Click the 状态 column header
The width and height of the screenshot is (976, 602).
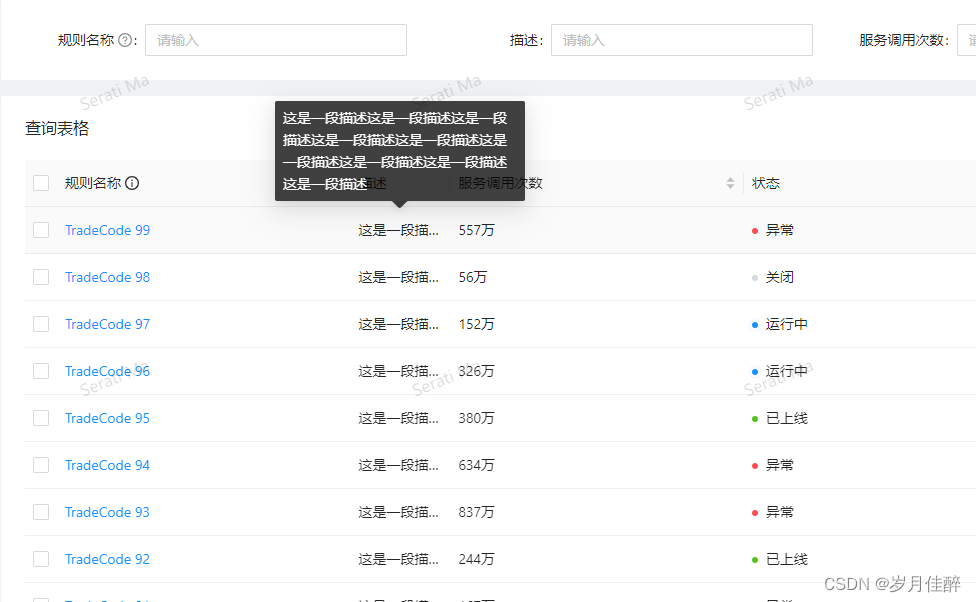tap(766, 183)
